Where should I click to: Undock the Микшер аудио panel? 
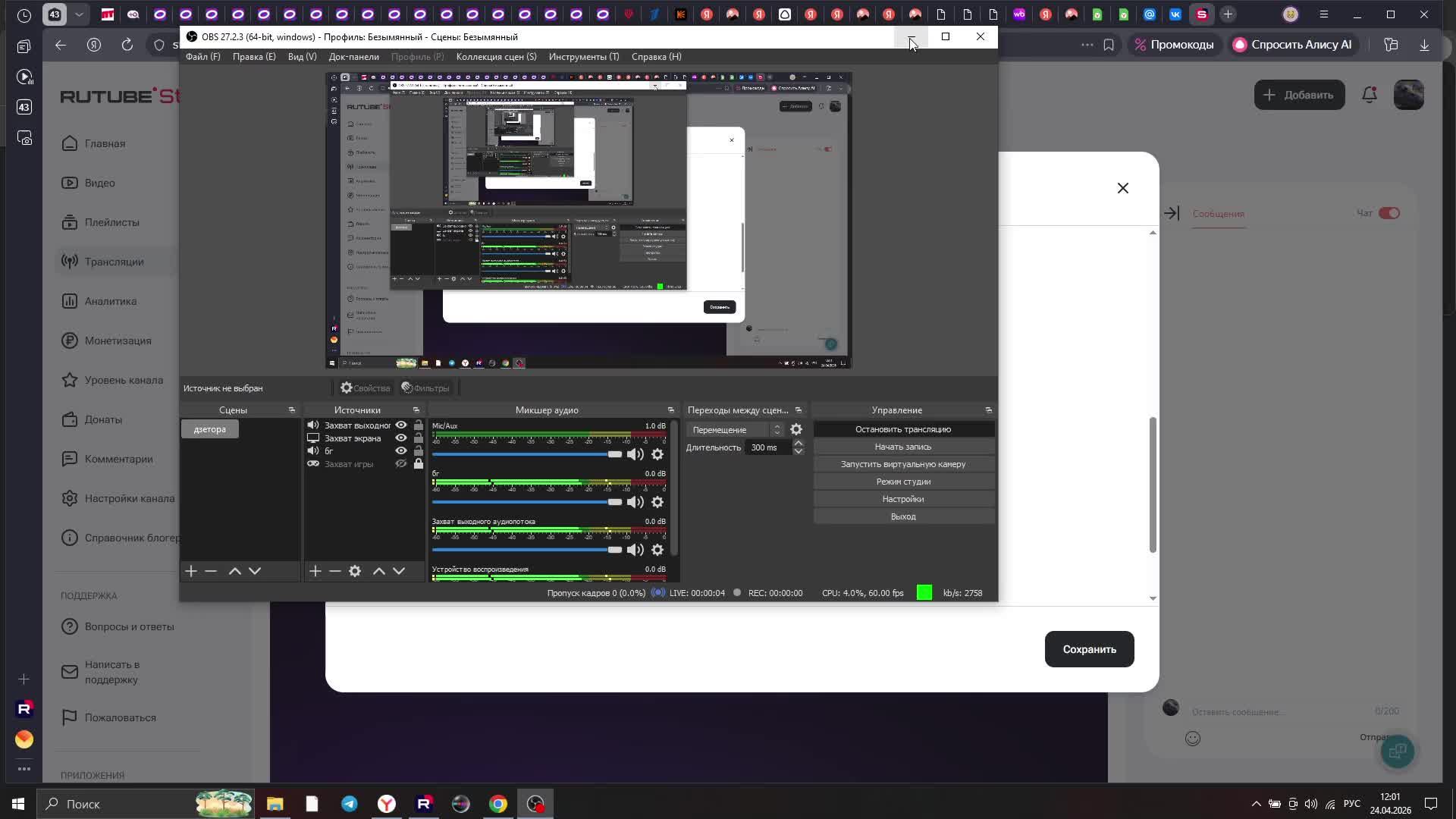[x=670, y=410]
